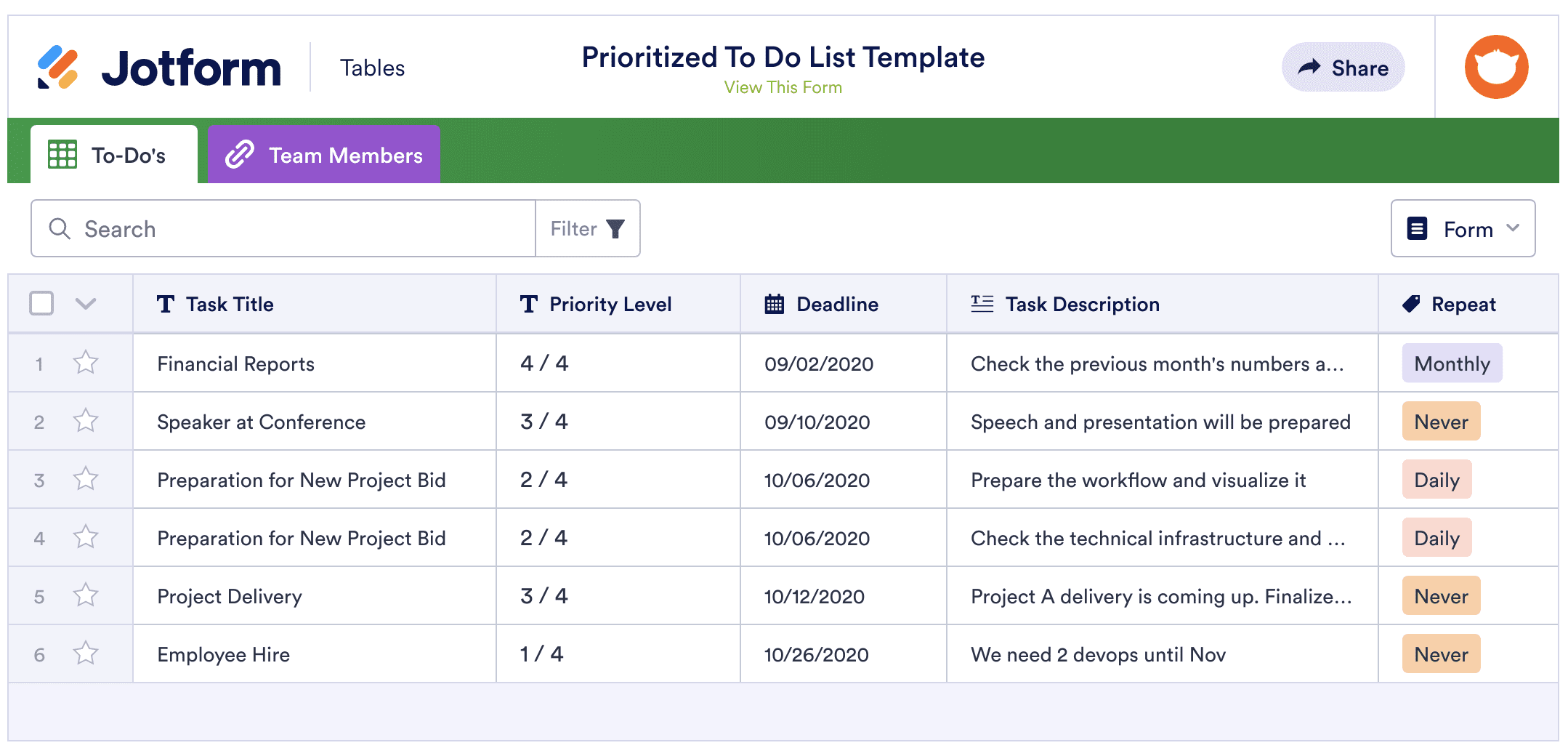Click the Deadline column calendar icon
Screen dimensions: 1568x756
tap(775, 304)
